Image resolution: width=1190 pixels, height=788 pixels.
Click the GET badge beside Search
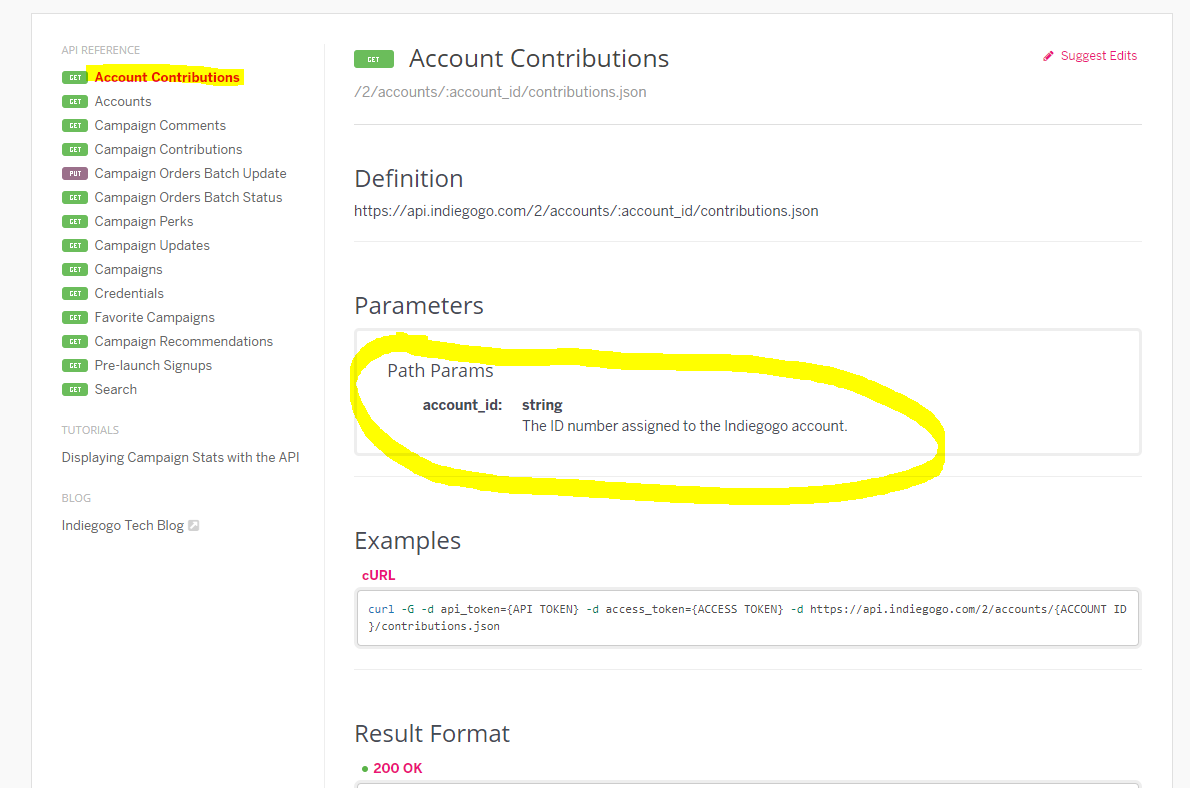[75, 389]
